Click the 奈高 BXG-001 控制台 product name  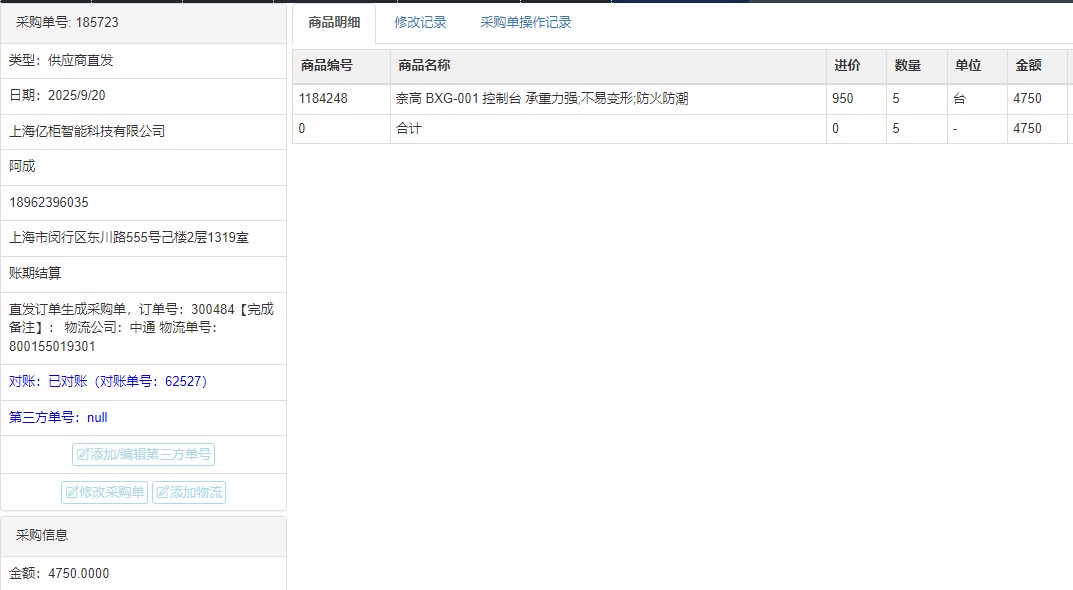coord(542,99)
